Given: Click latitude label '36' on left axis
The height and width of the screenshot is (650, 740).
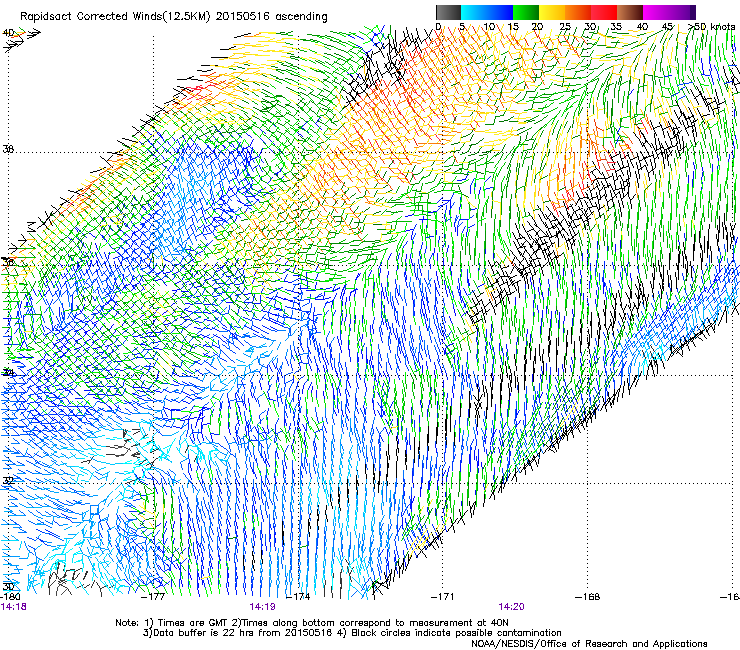Looking at the screenshot, I should pyautogui.click(x=8, y=262).
